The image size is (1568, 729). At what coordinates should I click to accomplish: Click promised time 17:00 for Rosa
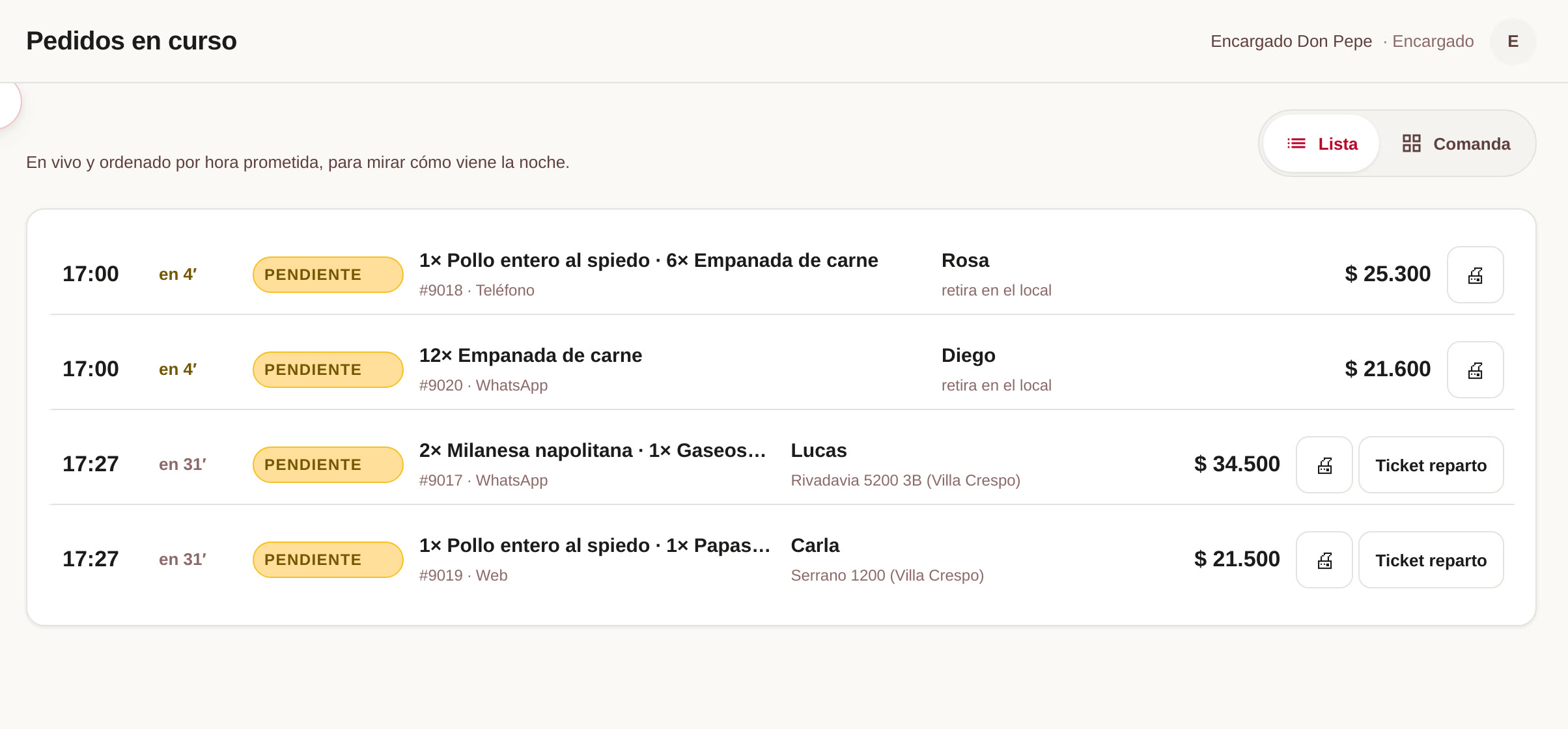pos(91,274)
